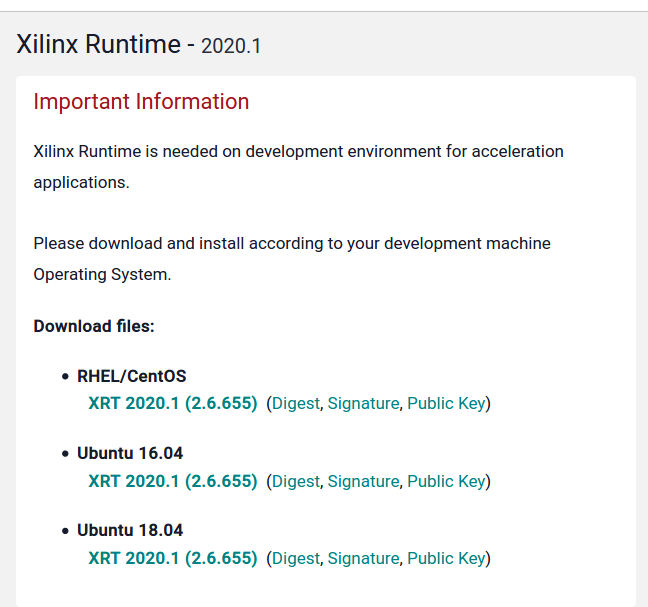Open Public Key link under RHEL/CentOS
Image resolution: width=648 pixels, height=607 pixels.
coord(446,403)
